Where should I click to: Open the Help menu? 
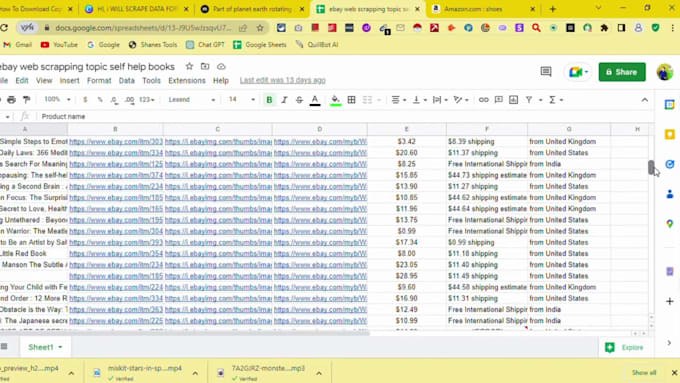(x=221, y=81)
